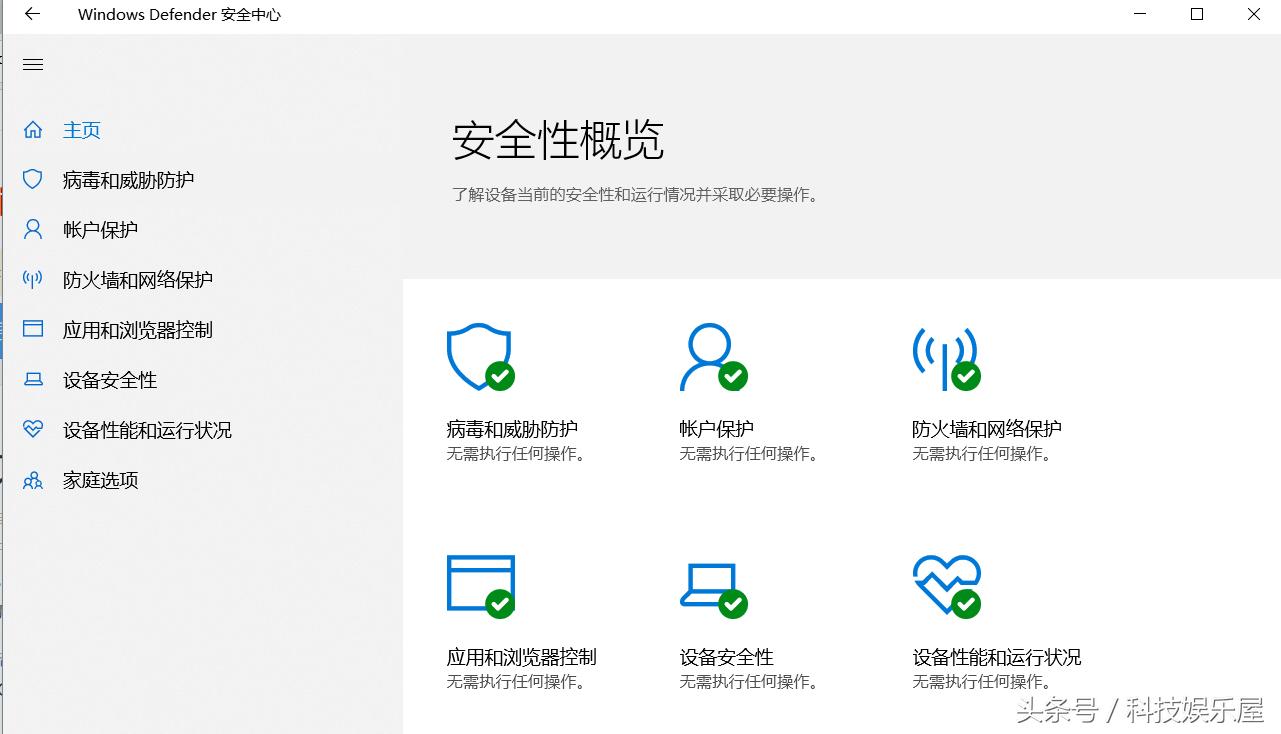Click the 应用和浏览器控制 window icon in sidebar

tap(34, 329)
